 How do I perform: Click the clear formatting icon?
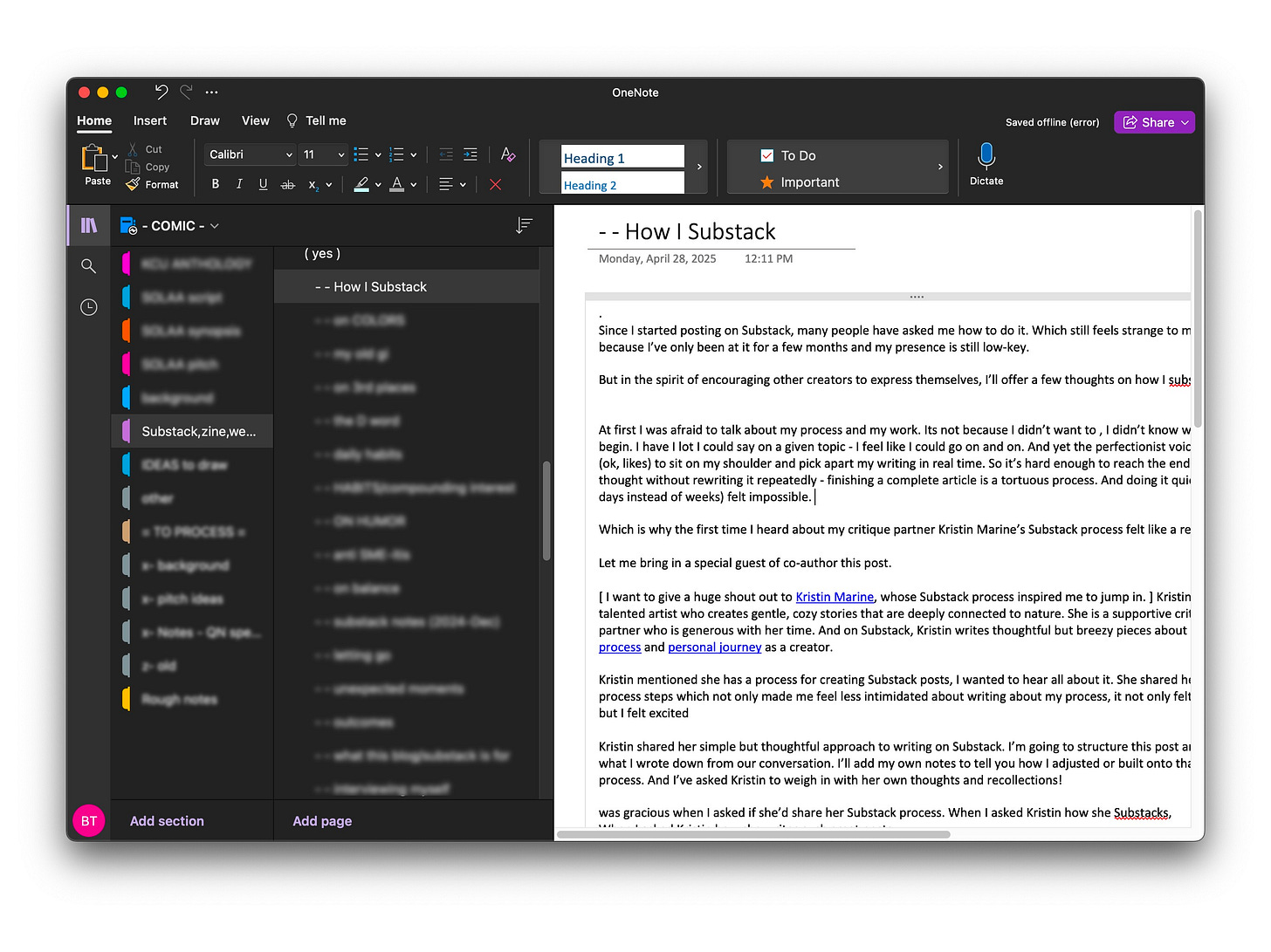[508, 154]
